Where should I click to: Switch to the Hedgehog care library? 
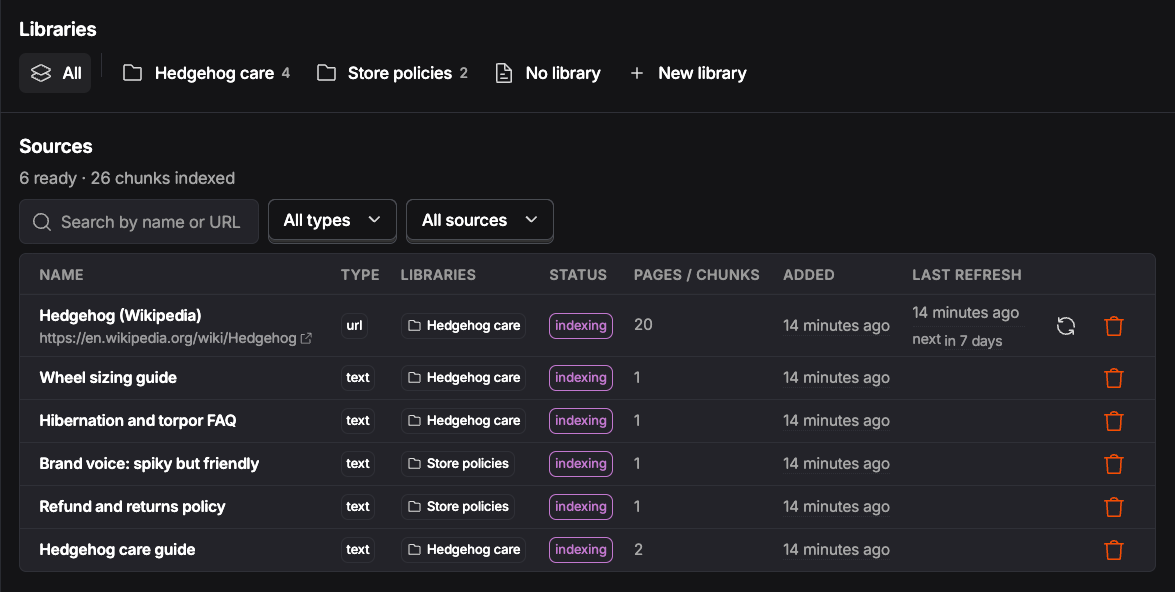pyautogui.click(x=206, y=73)
